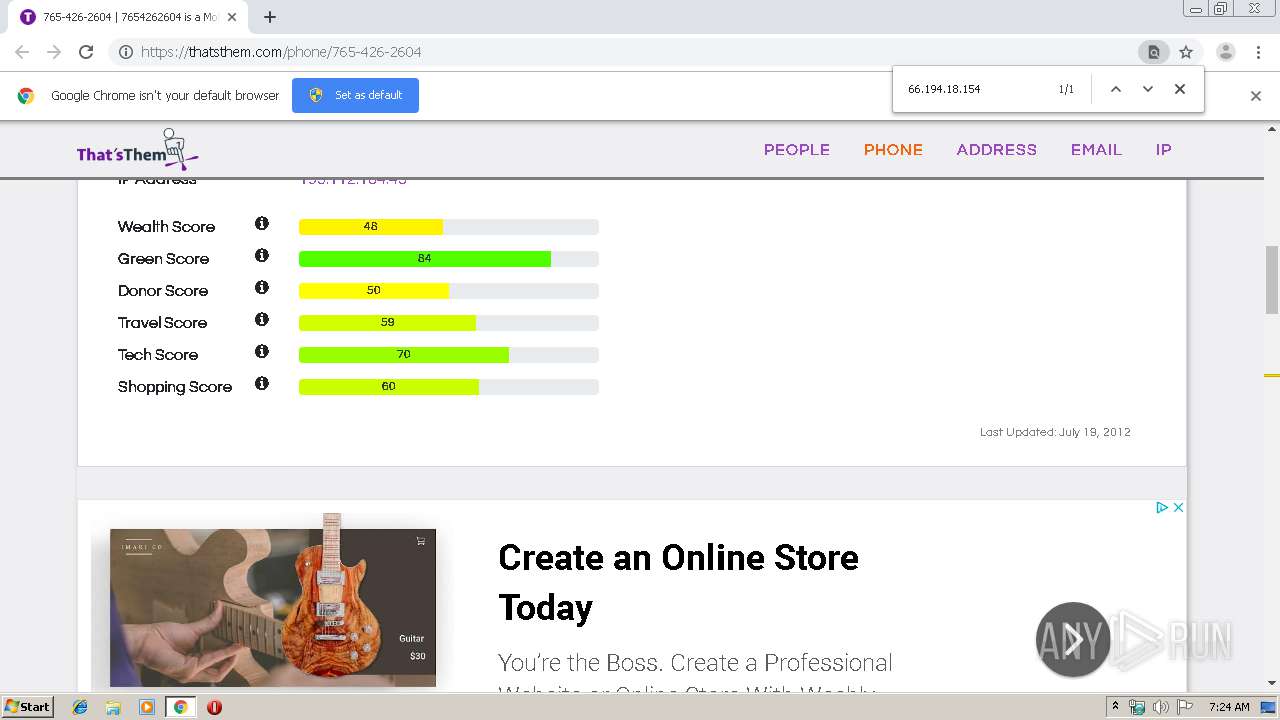Click the info icon beside Travel Score
Screen dimensions: 1280x720
click(262, 320)
